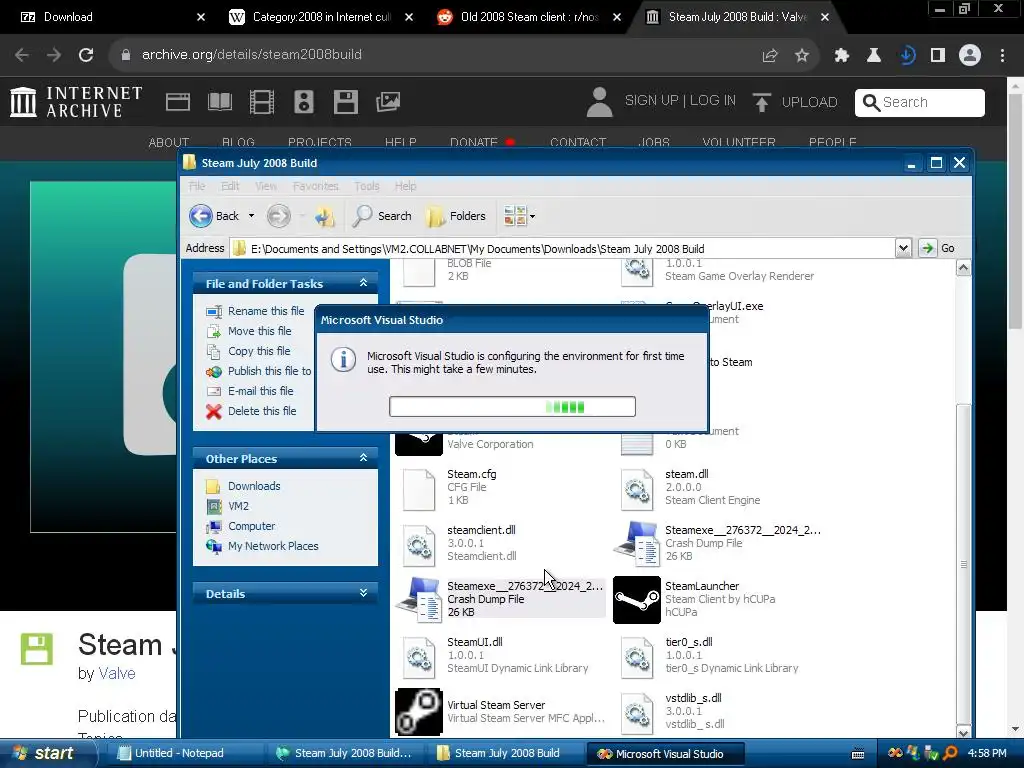
Task: Click the Explorer Search toolbar button
Action: point(383,216)
